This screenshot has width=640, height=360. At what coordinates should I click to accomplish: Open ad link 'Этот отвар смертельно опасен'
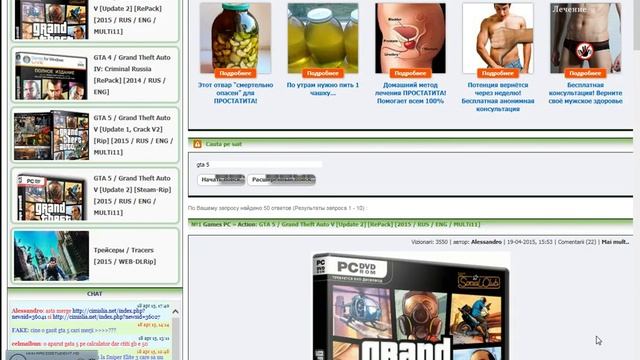(236, 93)
